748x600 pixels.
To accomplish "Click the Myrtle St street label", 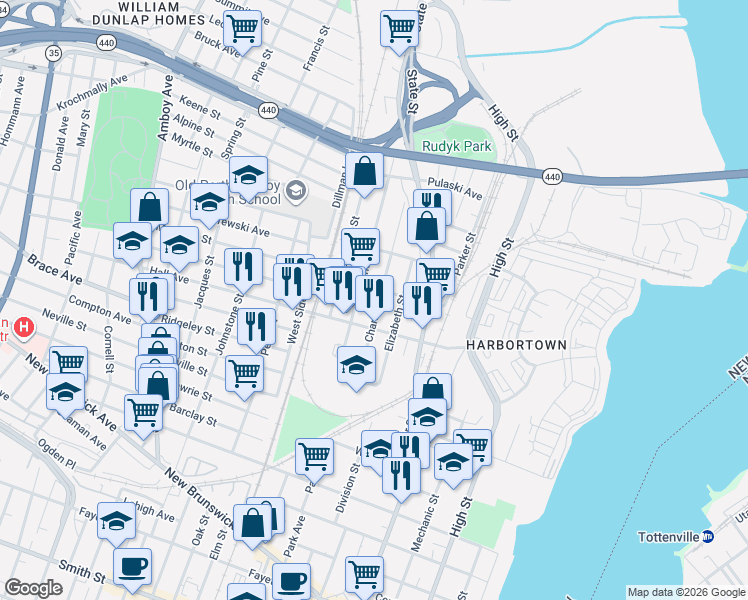I will click(192, 145).
